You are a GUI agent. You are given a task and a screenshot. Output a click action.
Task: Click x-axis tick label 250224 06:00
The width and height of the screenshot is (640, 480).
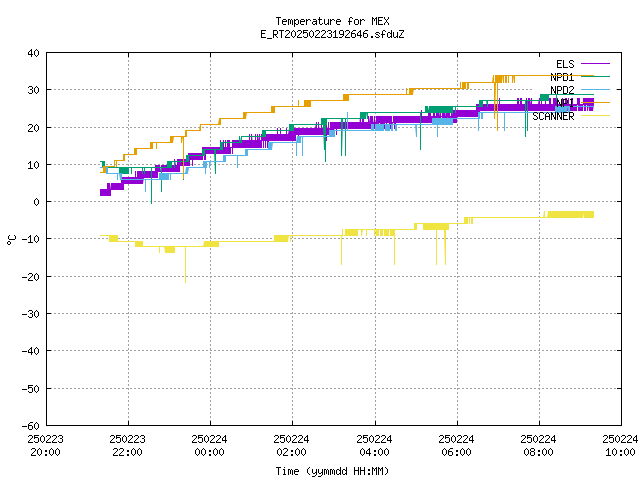pyautogui.click(x=456, y=446)
